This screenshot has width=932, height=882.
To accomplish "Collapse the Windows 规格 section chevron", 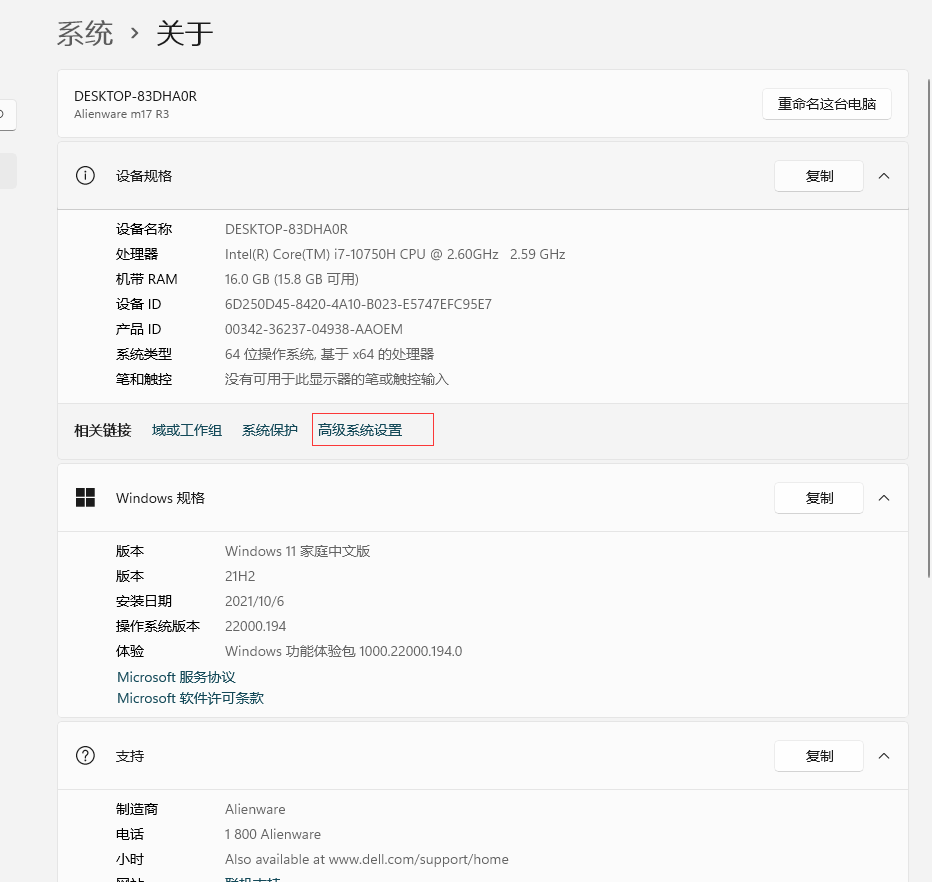I will click(x=884, y=498).
